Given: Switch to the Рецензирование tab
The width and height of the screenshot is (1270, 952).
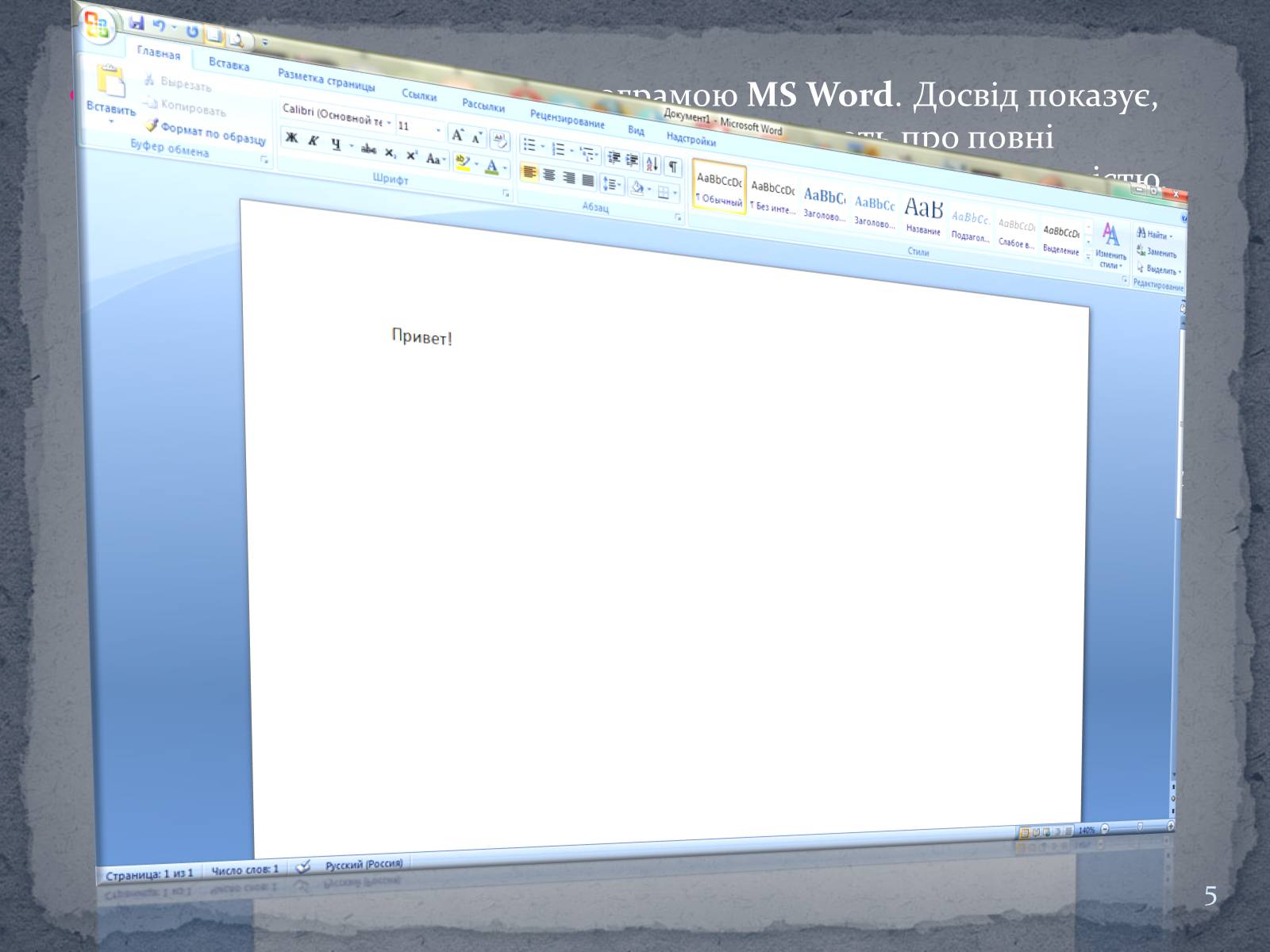Looking at the screenshot, I should click(x=568, y=119).
